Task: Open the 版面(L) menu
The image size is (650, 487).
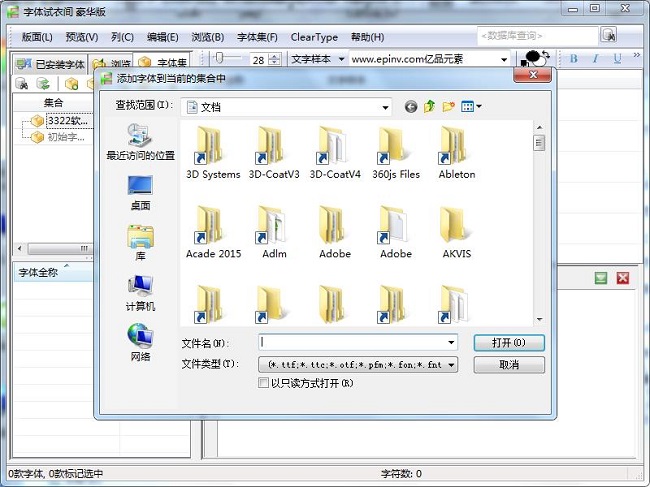Action: [x=37, y=37]
